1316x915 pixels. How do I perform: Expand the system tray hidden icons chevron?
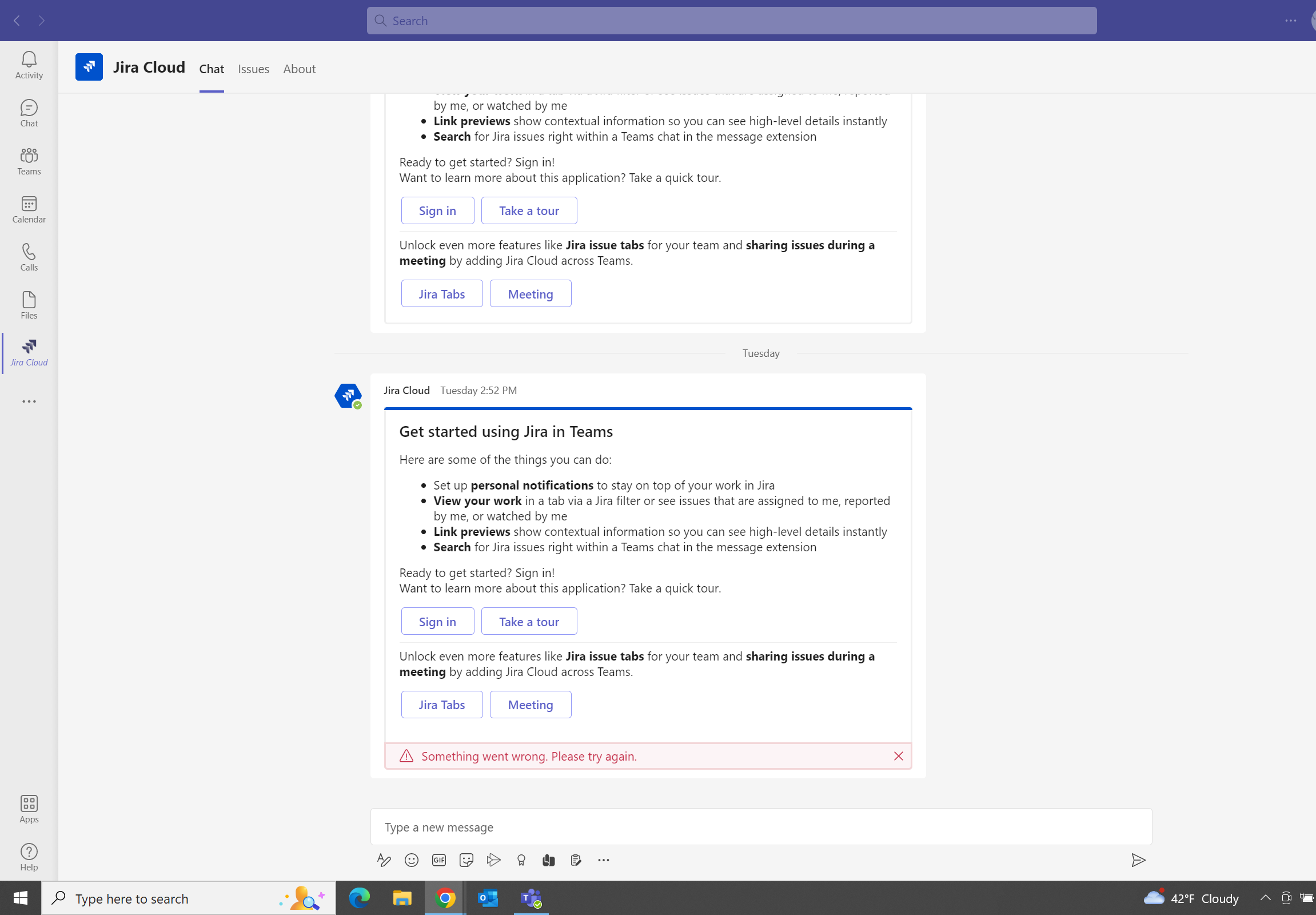(x=1265, y=898)
